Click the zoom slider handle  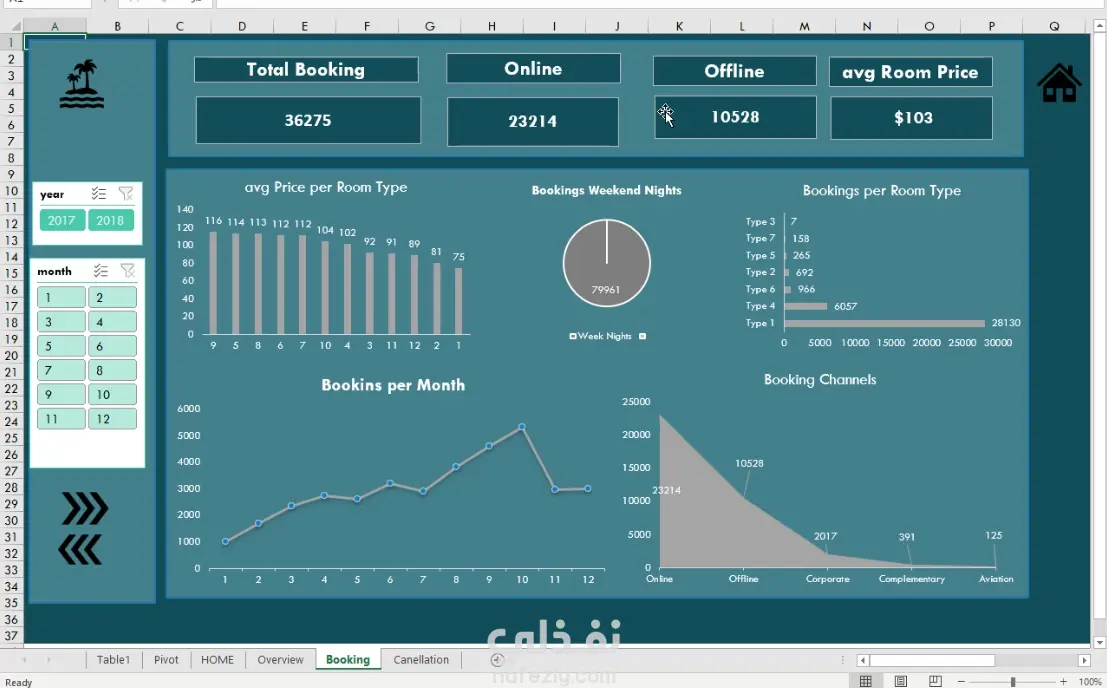coord(1012,682)
